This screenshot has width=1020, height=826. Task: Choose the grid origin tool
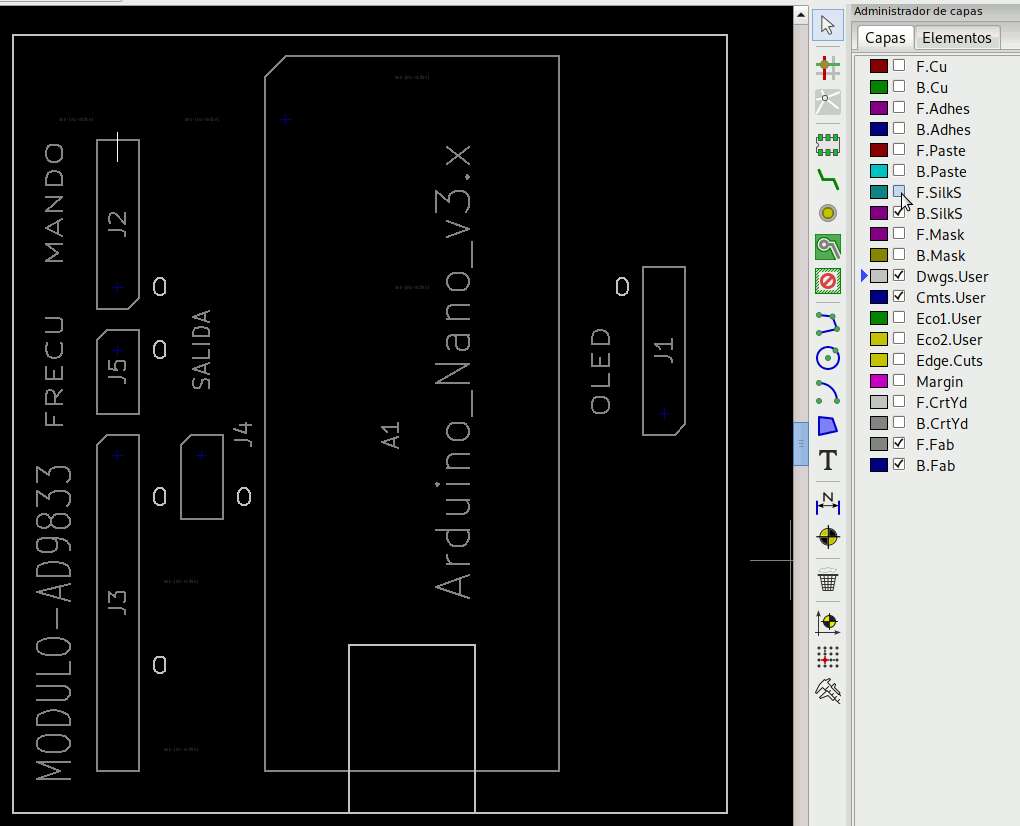coord(827,657)
